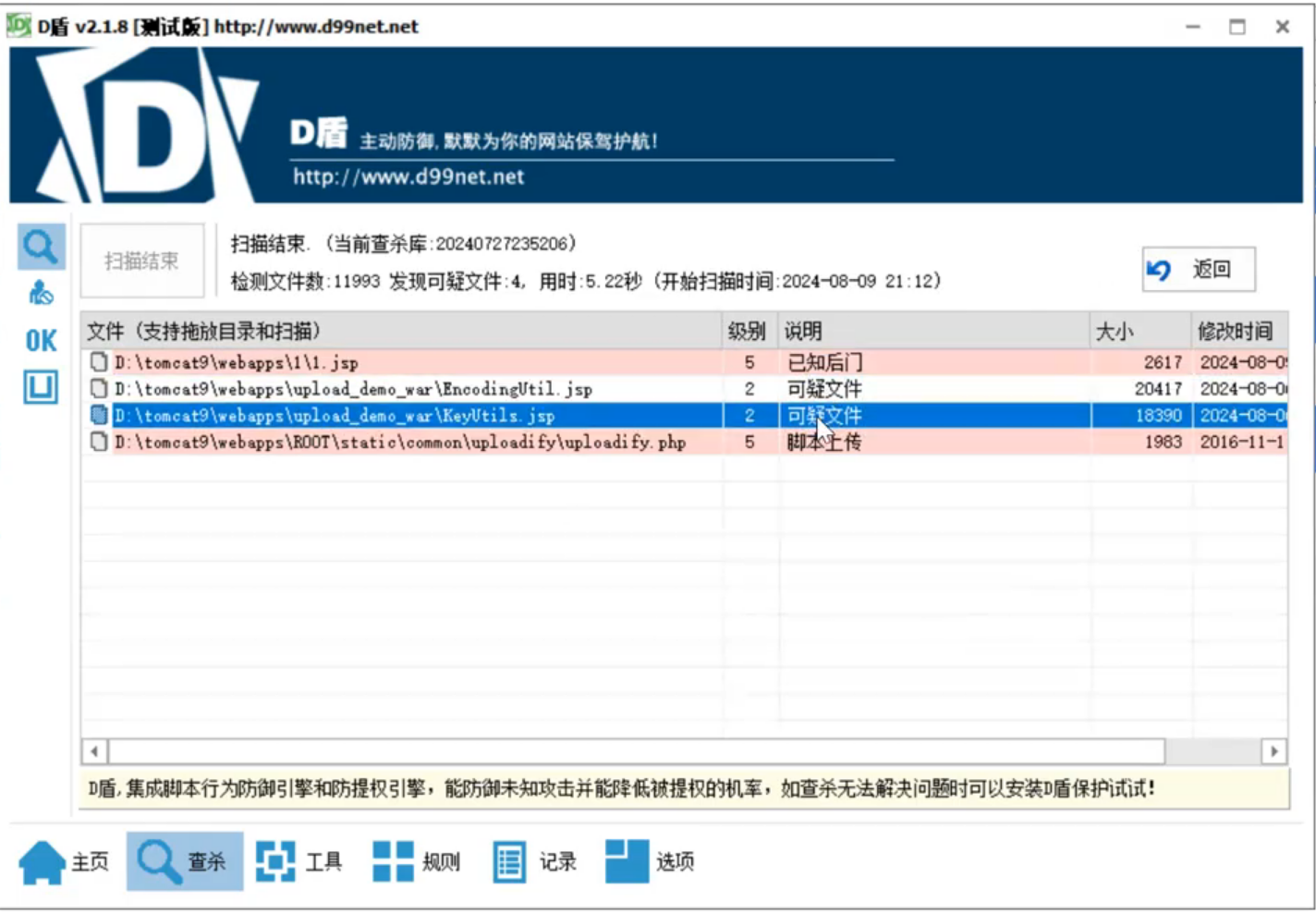Click the magnifier scan icon in left sidebar
This screenshot has width=1316, height=913.
[41, 247]
